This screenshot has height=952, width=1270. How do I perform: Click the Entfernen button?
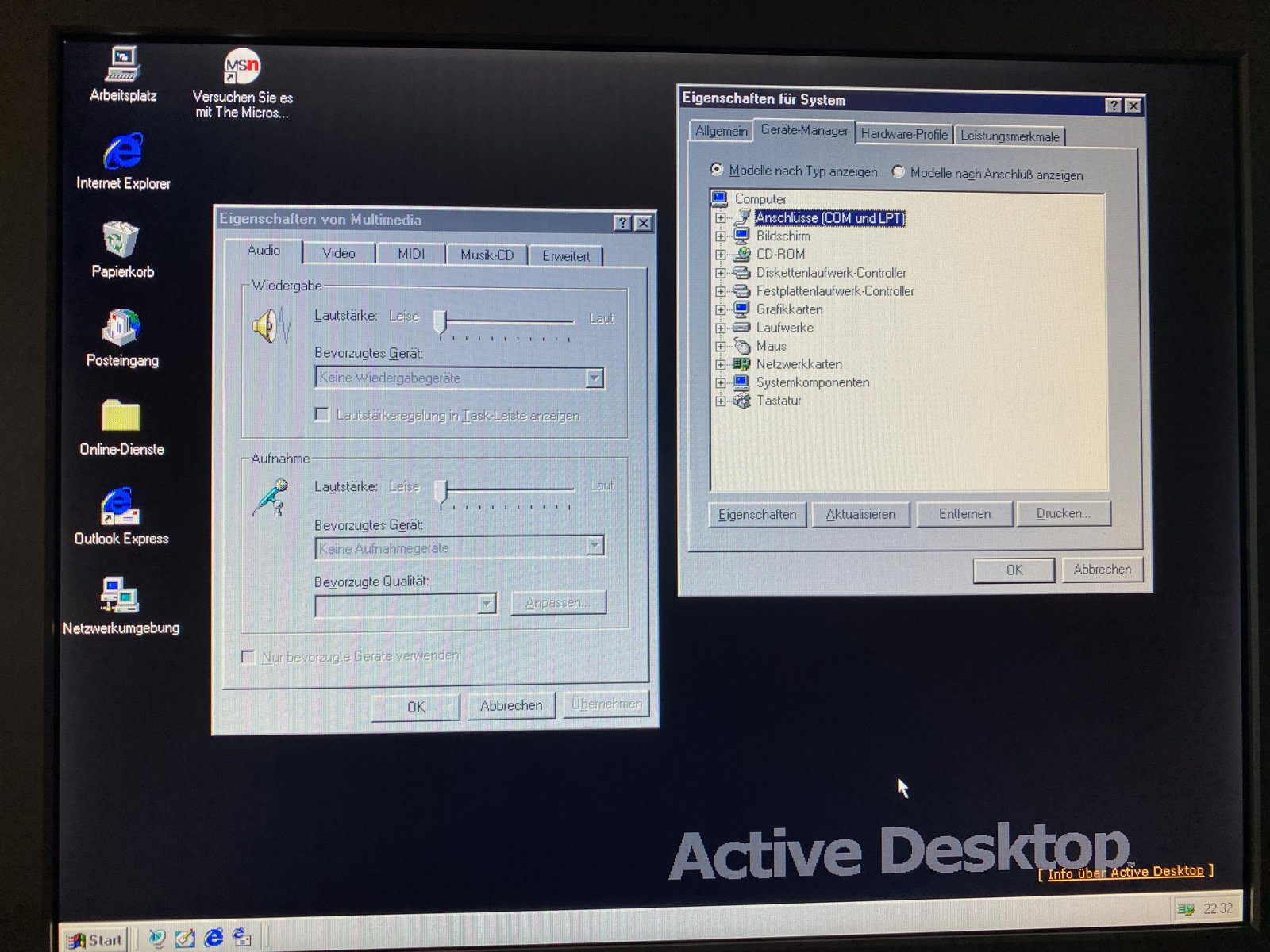(964, 514)
